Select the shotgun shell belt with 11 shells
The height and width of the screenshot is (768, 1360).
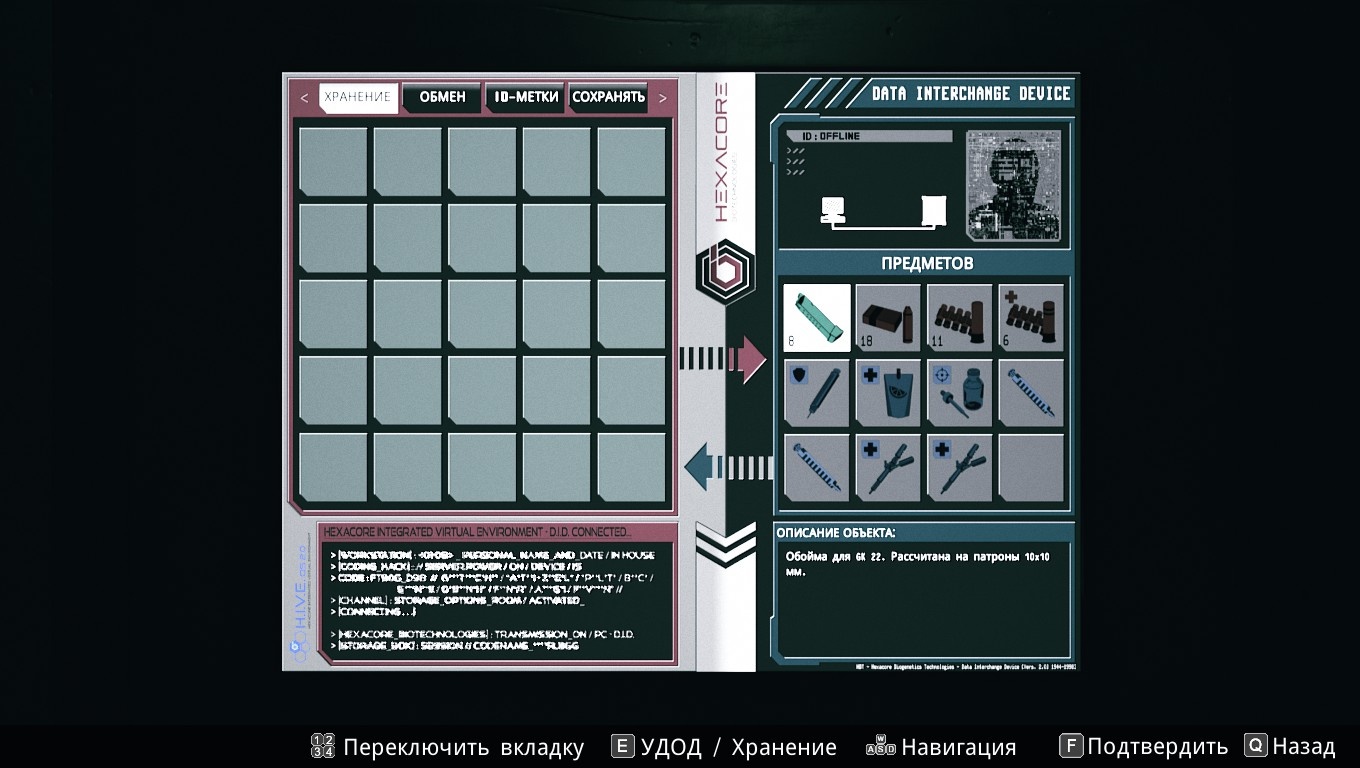(x=960, y=318)
